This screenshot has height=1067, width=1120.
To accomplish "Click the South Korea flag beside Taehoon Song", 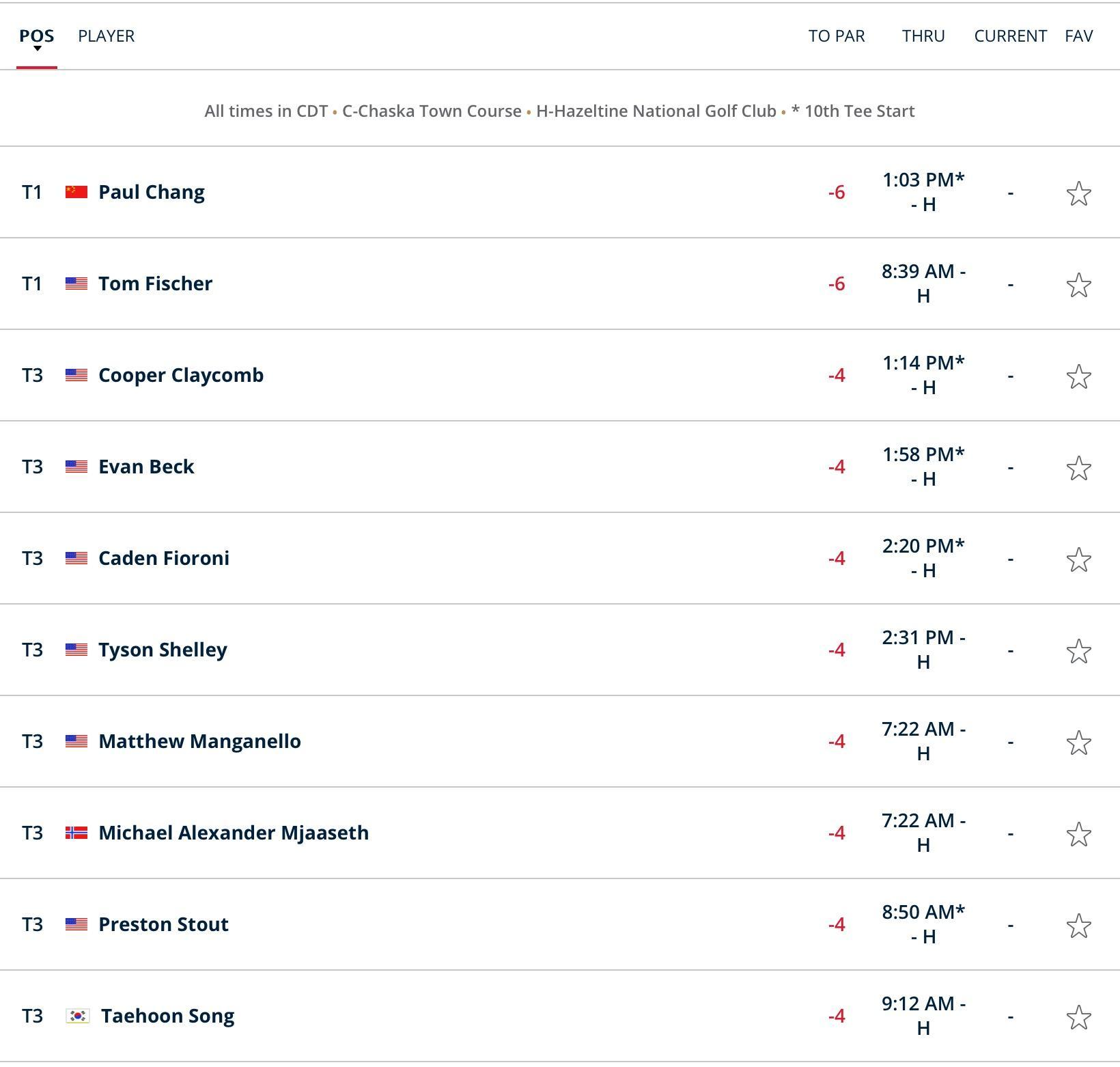I will point(77,1016).
